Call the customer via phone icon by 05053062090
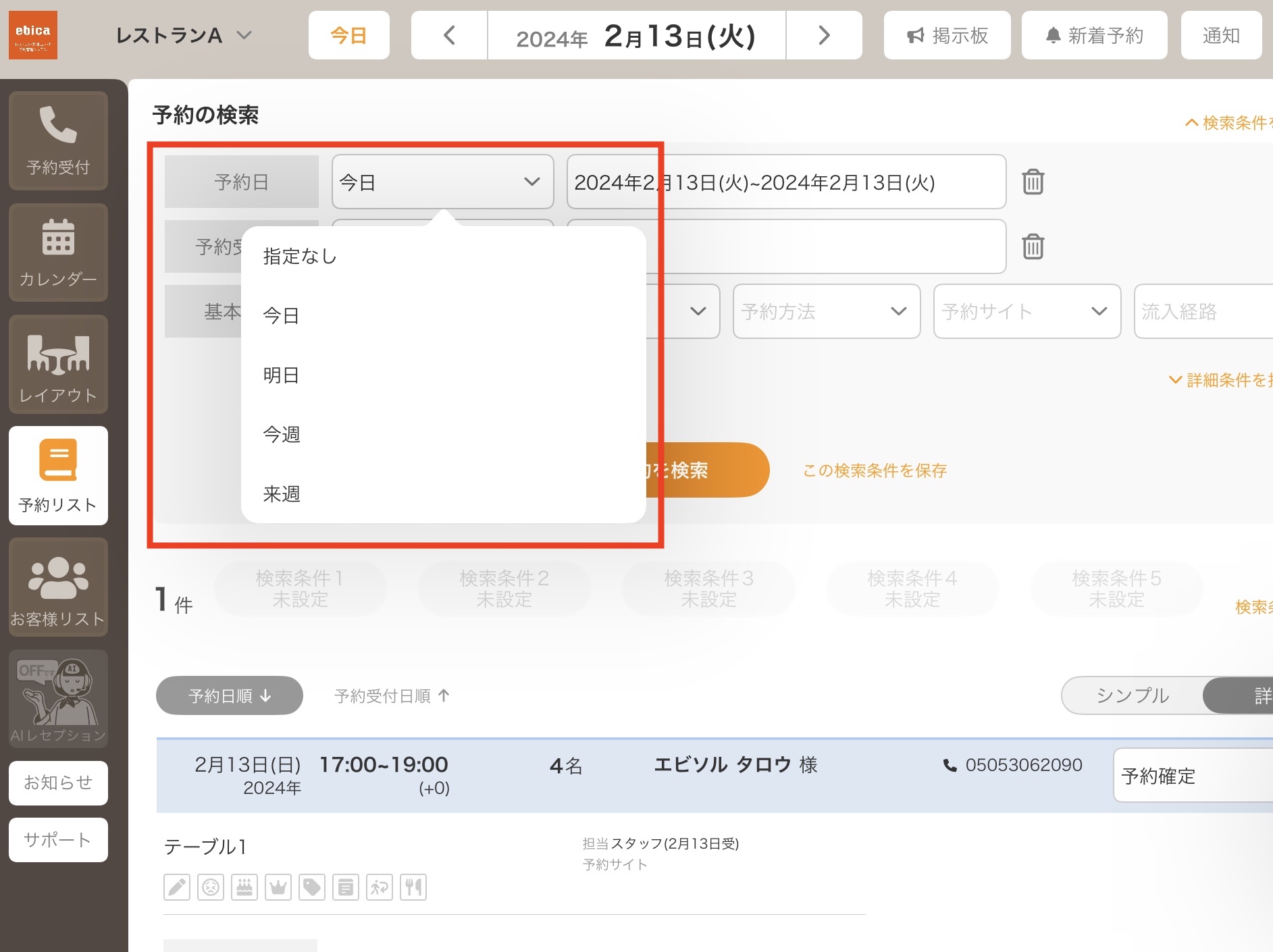The image size is (1273, 952). pyautogui.click(x=950, y=765)
